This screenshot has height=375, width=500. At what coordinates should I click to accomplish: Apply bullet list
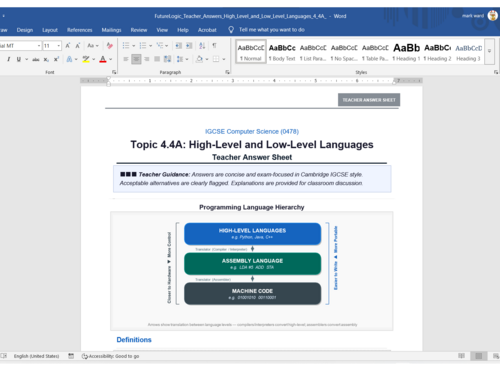(126, 46)
